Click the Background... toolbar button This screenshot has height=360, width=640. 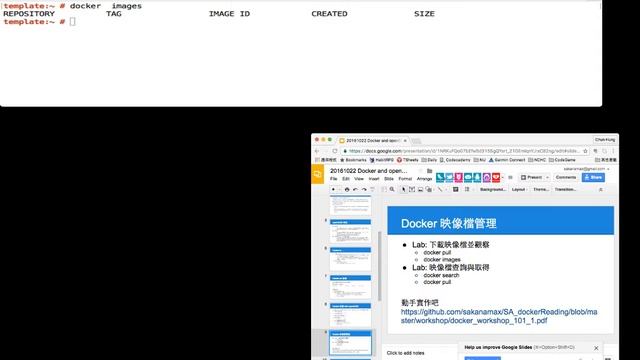pyautogui.click(x=493, y=189)
